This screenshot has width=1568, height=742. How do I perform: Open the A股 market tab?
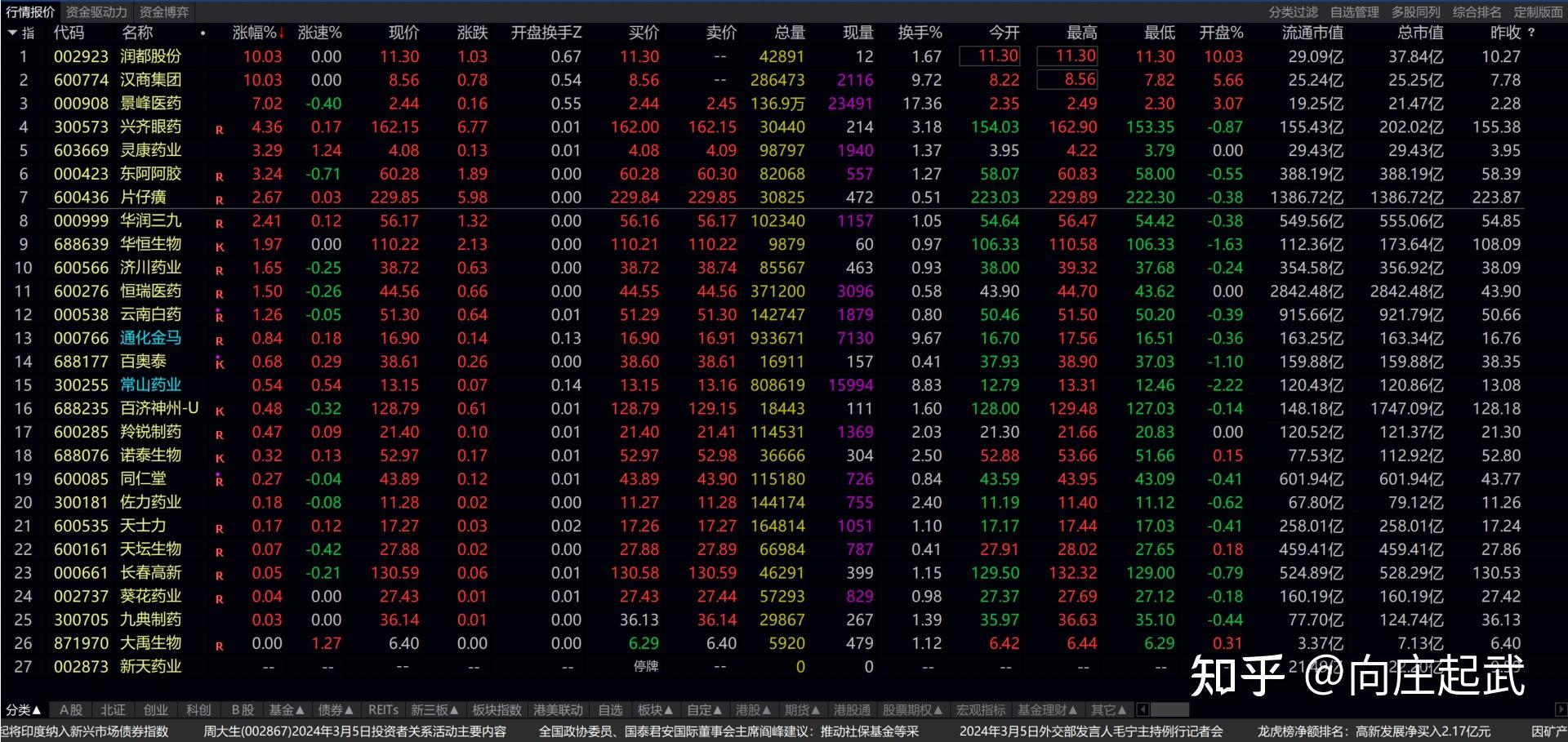pos(71,710)
